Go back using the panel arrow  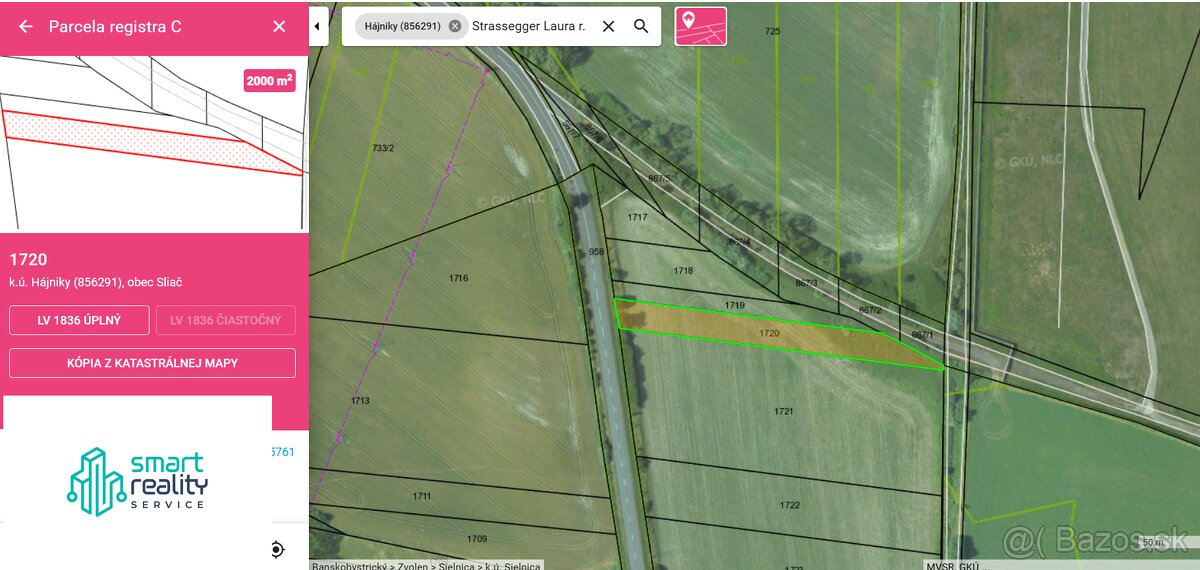coord(26,27)
